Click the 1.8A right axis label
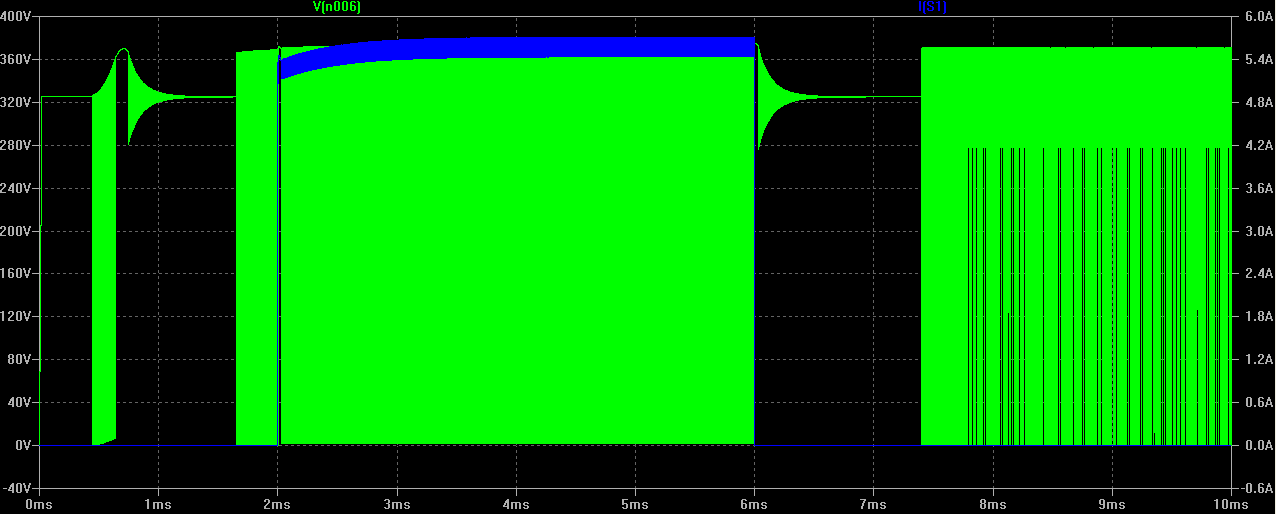Image resolution: width=1277 pixels, height=514 pixels. pyautogui.click(x=1258, y=316)
